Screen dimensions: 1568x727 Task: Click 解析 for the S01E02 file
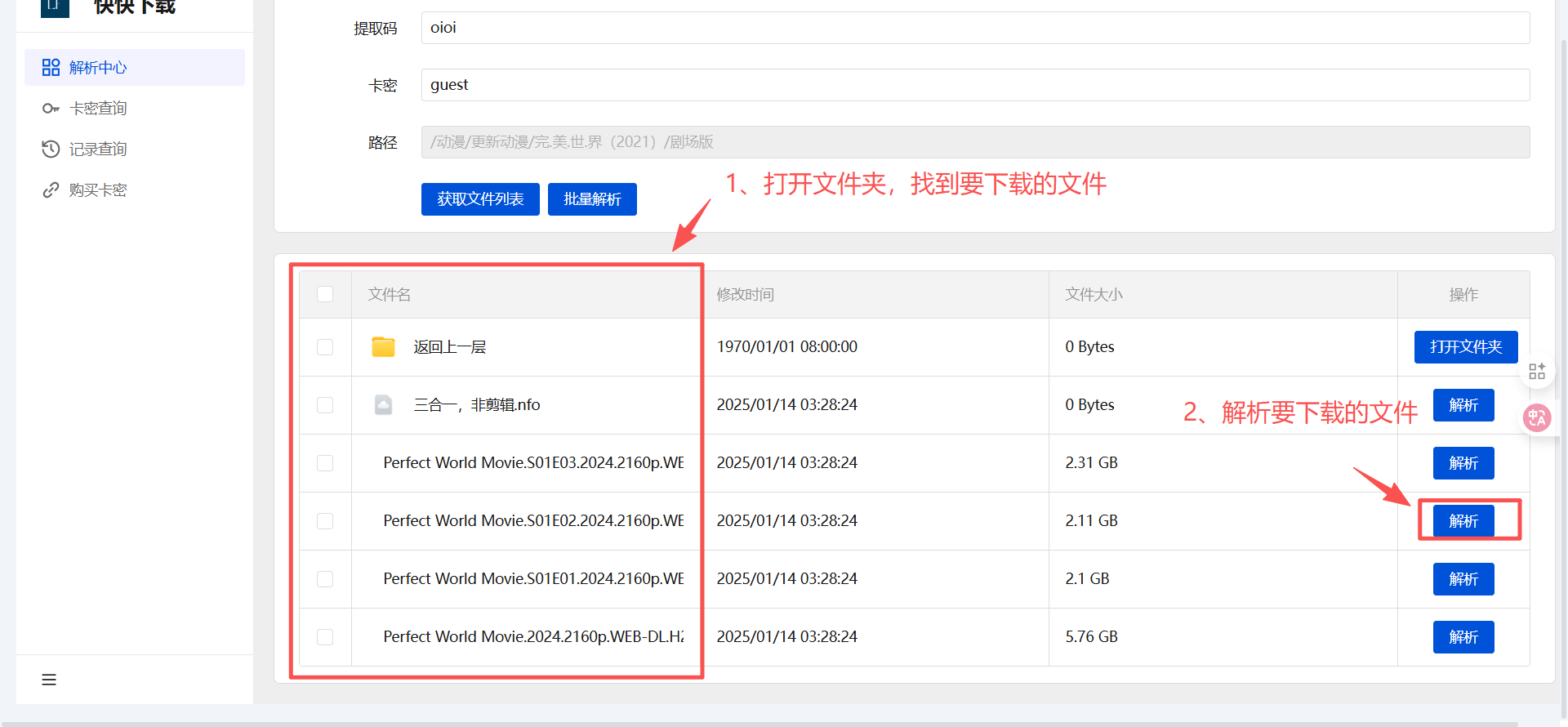point(1463,521)
